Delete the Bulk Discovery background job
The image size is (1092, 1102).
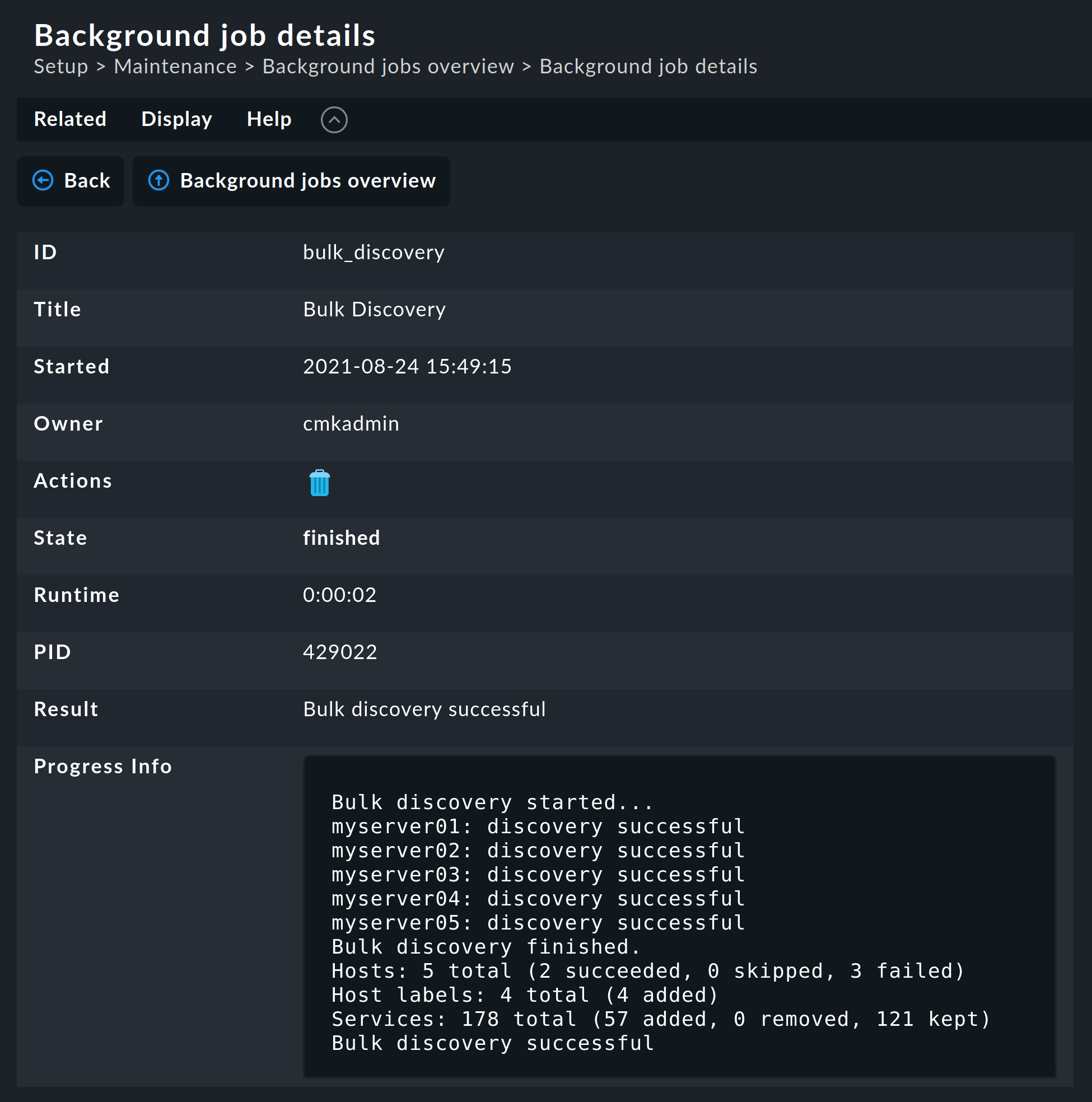tap(320, 483)
